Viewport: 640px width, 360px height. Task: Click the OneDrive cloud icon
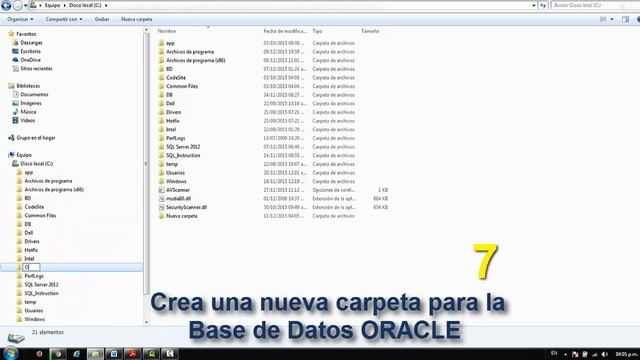16,60
